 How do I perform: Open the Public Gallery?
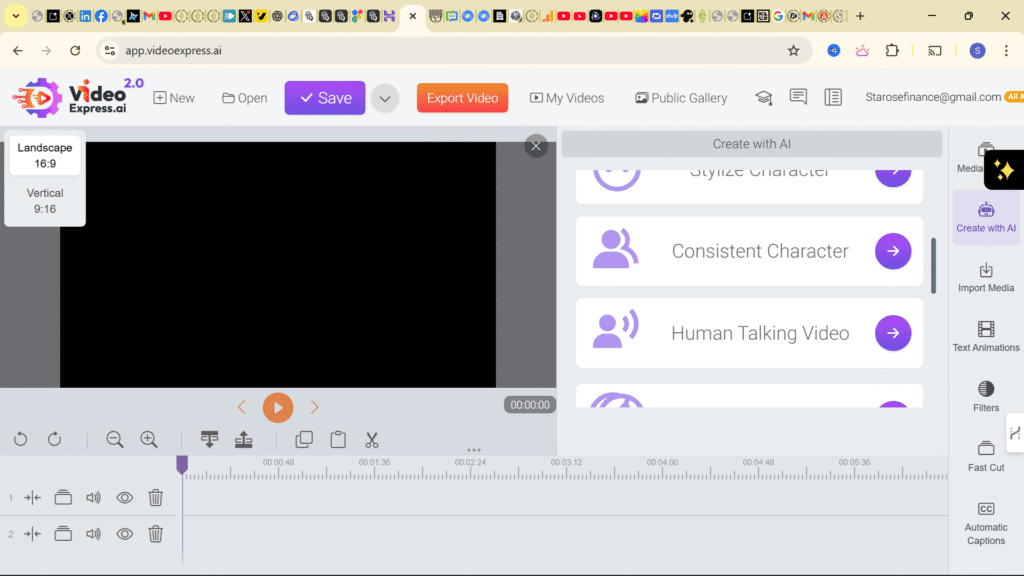(681, 97)
